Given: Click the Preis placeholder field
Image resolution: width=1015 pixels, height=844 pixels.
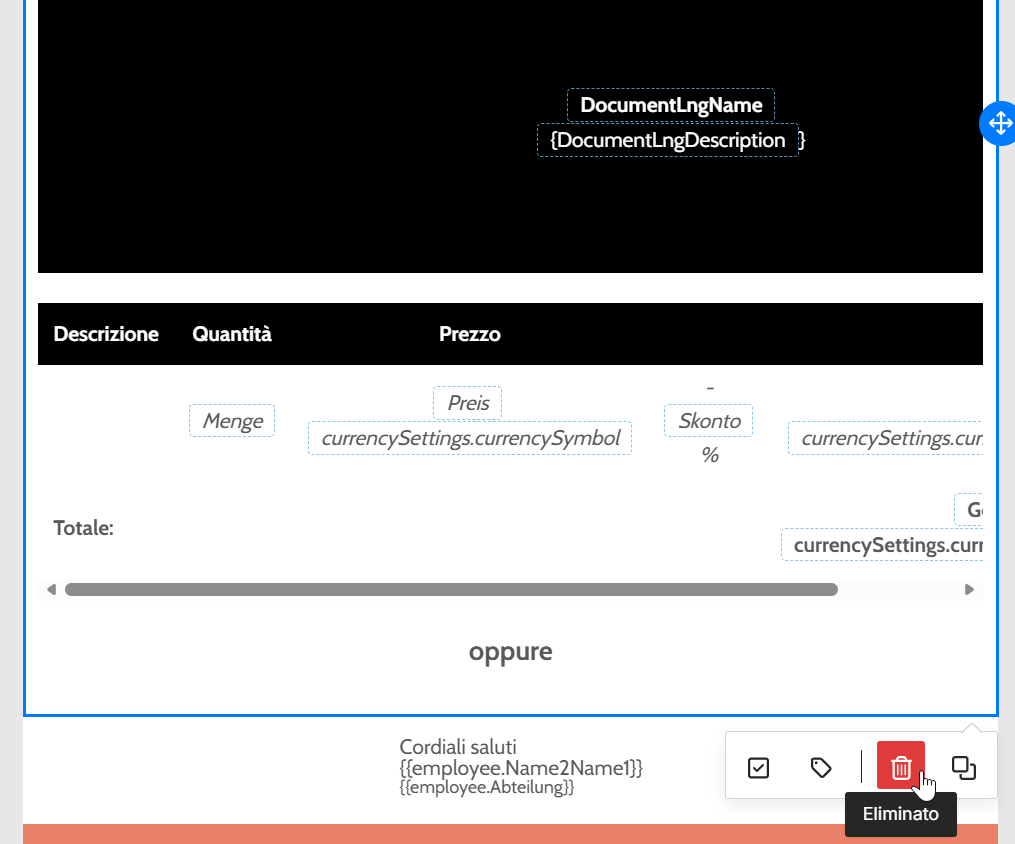Looking at the screenshot, I should point(467,403).
